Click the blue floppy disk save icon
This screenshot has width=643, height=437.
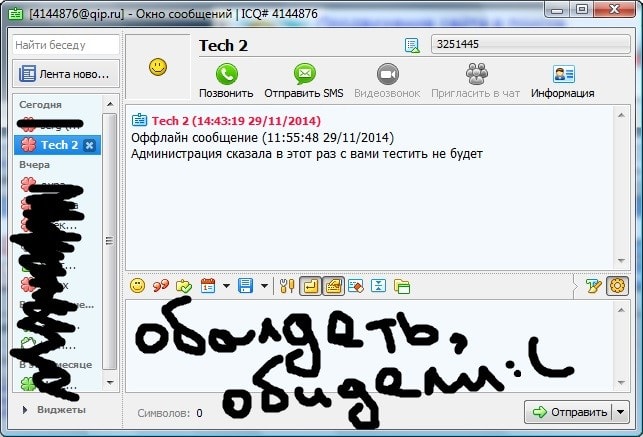tap(245, 286)
